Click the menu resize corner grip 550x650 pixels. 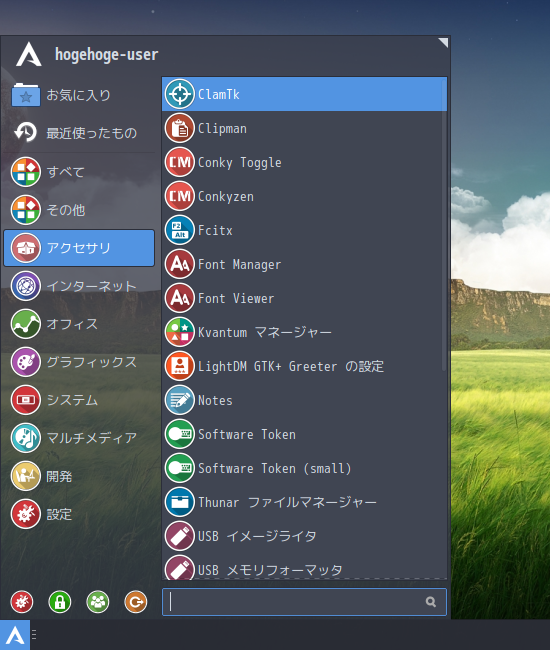coord(444,42)
